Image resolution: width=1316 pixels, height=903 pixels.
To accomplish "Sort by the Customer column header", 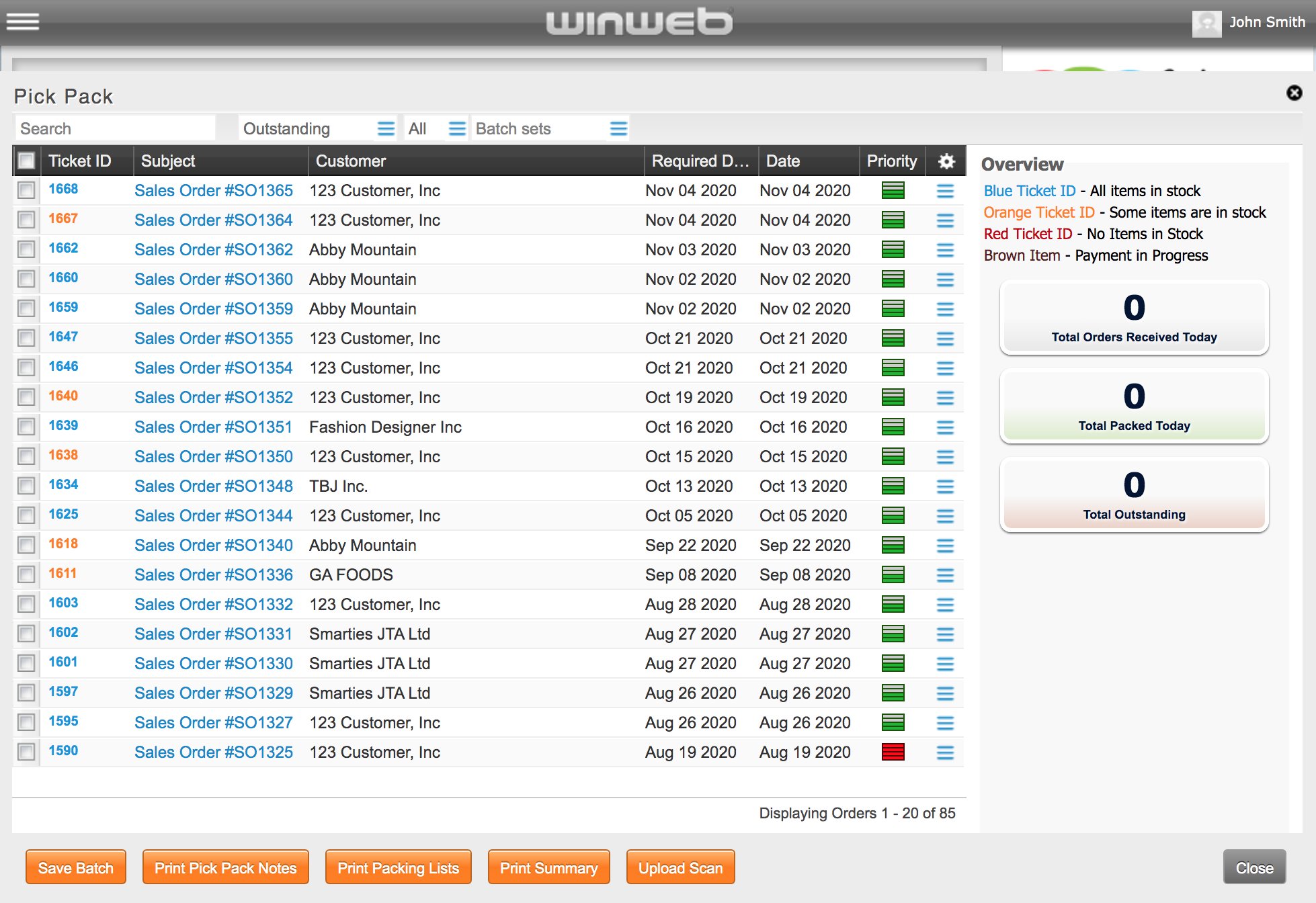I will 351,161.
